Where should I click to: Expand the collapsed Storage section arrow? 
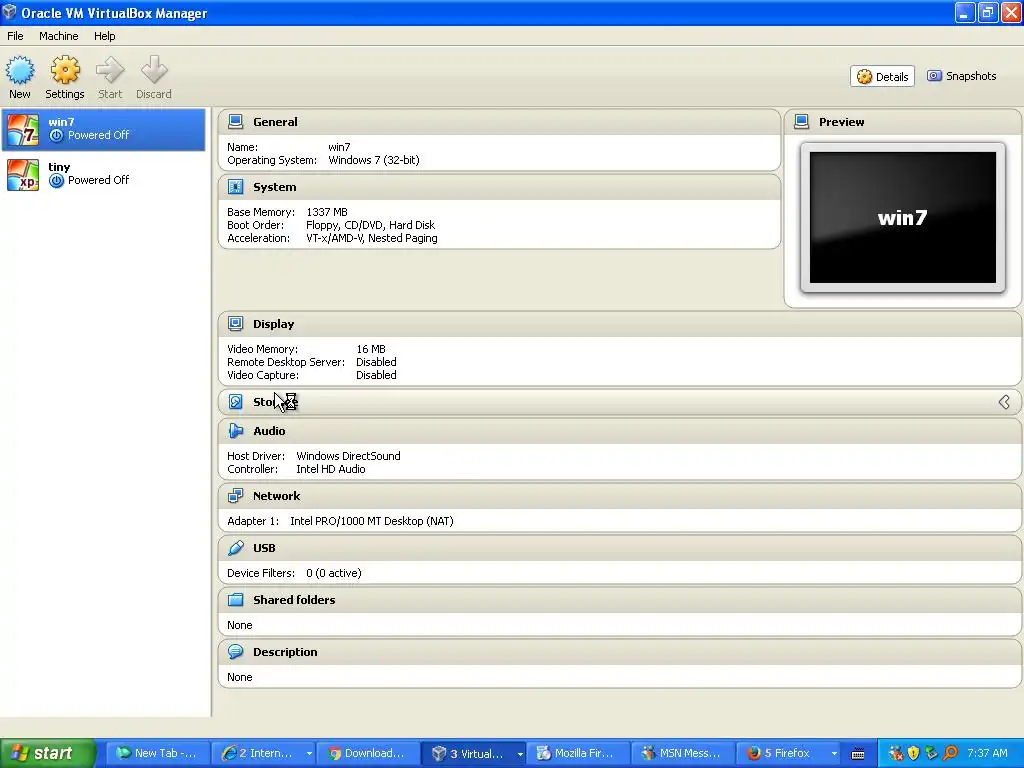[x=1004, y=402]
